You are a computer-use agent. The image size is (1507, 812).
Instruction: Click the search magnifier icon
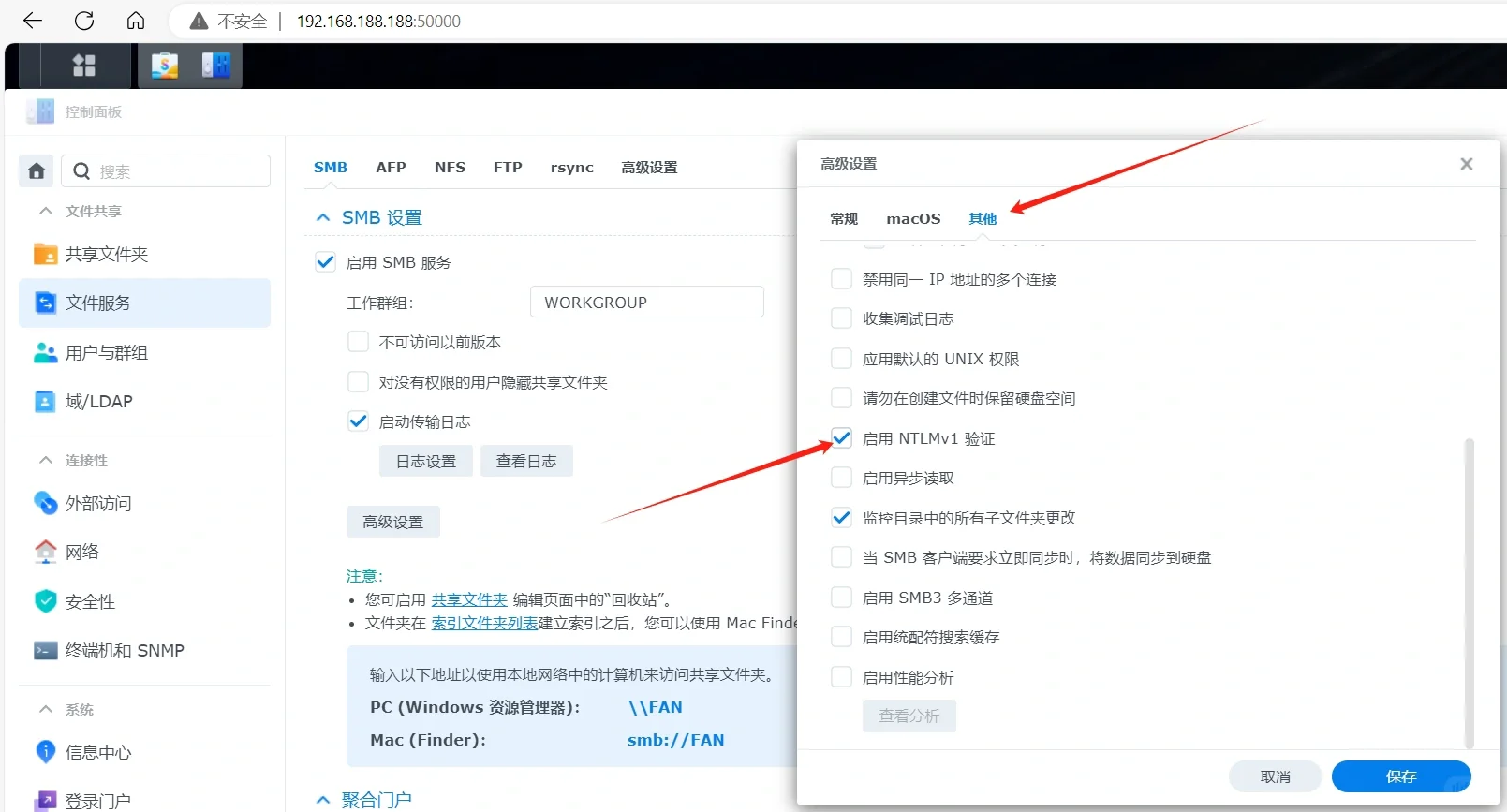(81, 171)
